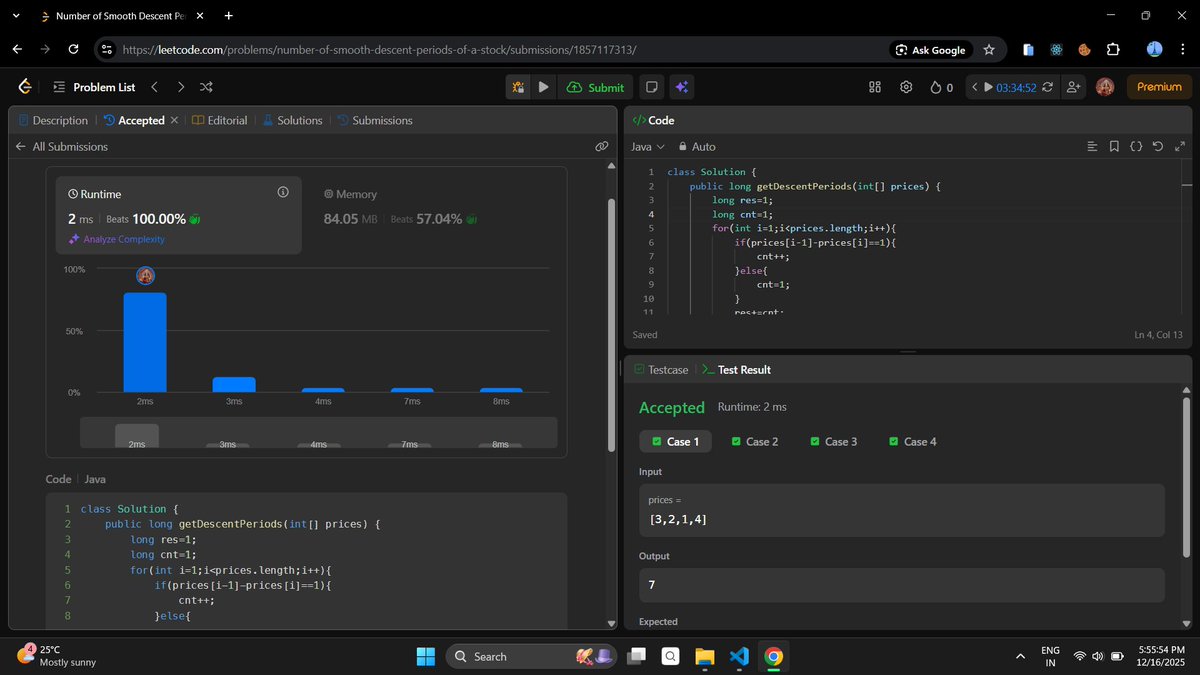Collapse the timer with left chevron
Screen dimensions: 1200x675
pyautogui.click(x=975, y=87)
